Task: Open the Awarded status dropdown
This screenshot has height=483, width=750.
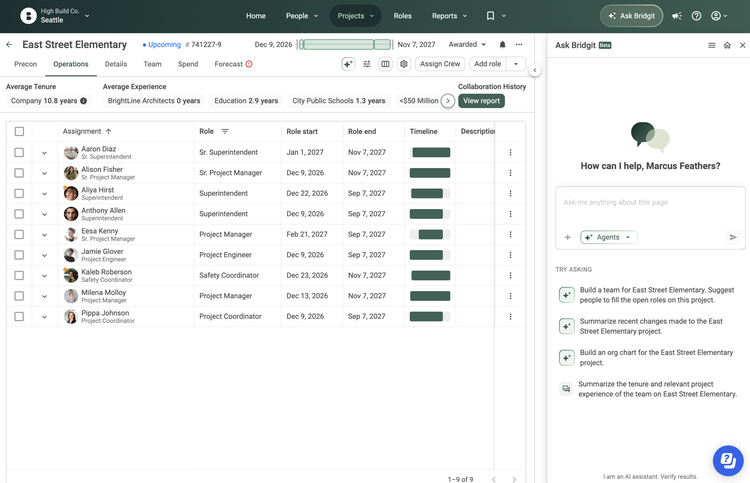Action: point(467,44)
